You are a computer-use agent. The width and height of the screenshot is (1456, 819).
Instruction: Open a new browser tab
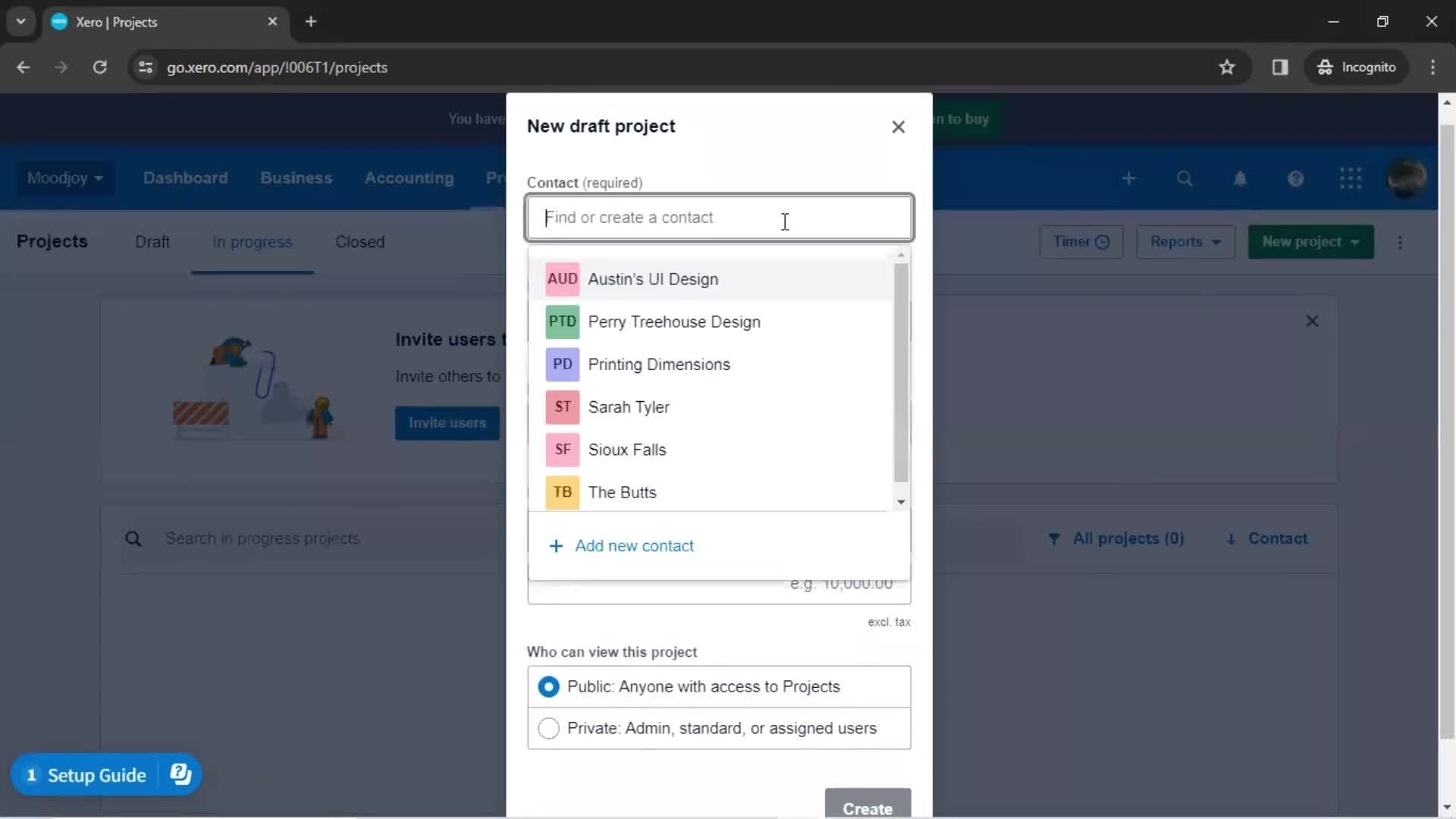pos(311,22)
